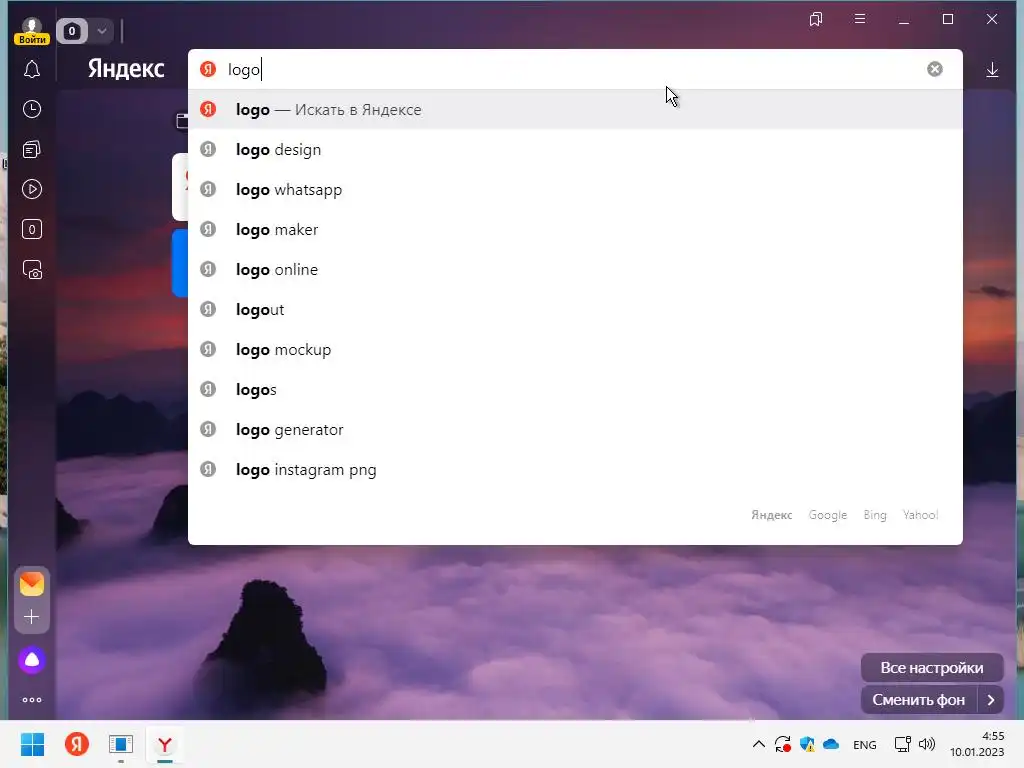
Task: Clear the address bar text
Action: tap(935, 69)
